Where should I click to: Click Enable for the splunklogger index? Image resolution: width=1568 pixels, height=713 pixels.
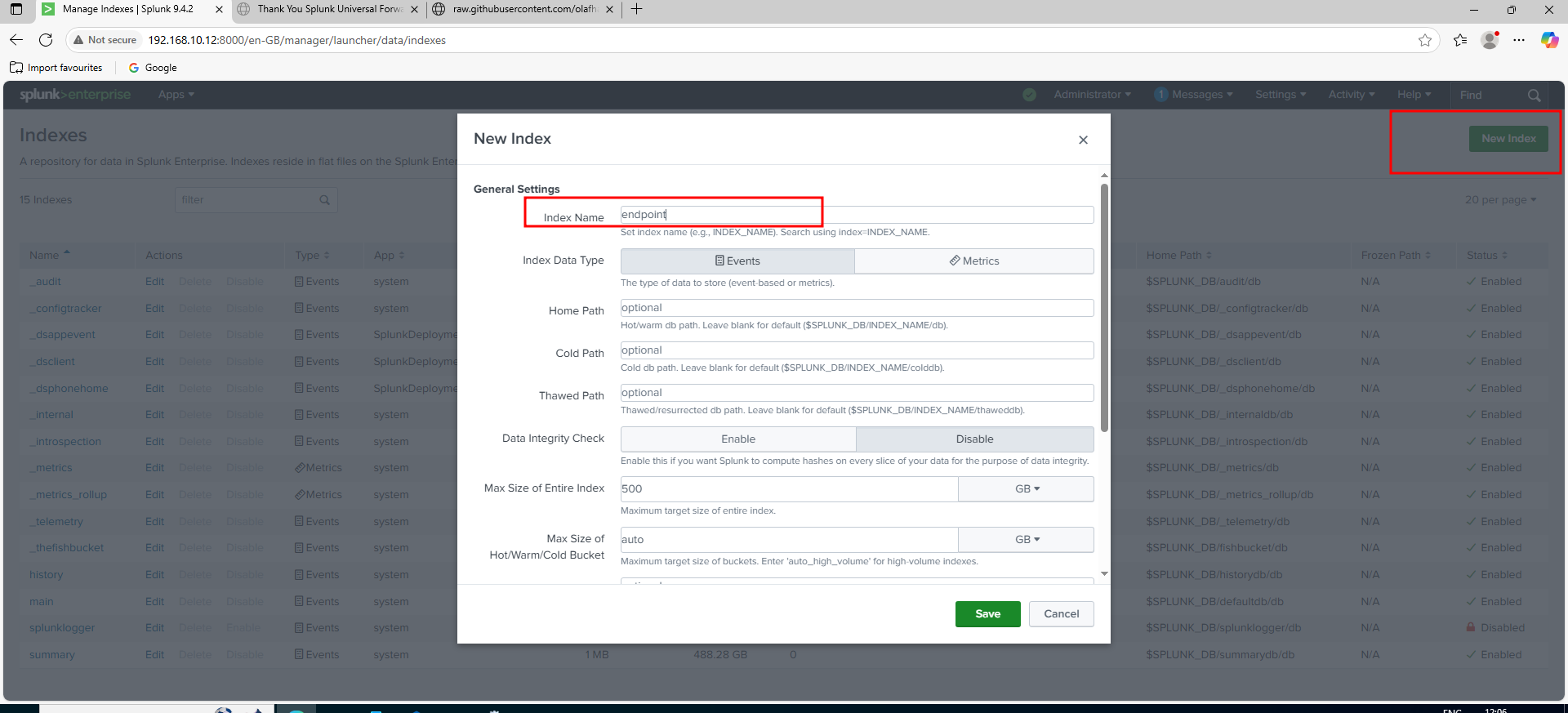click(x=243, y=628)
